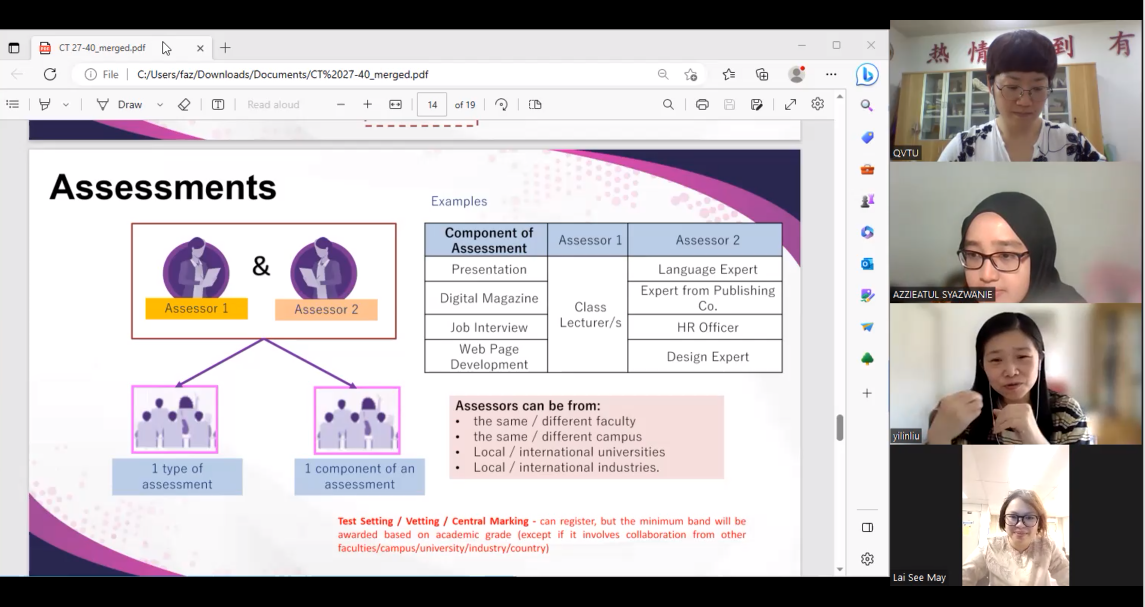Toggle Fit to width view
The width and height of the screenshot is (1145, 607).
(x=395, y=104)
